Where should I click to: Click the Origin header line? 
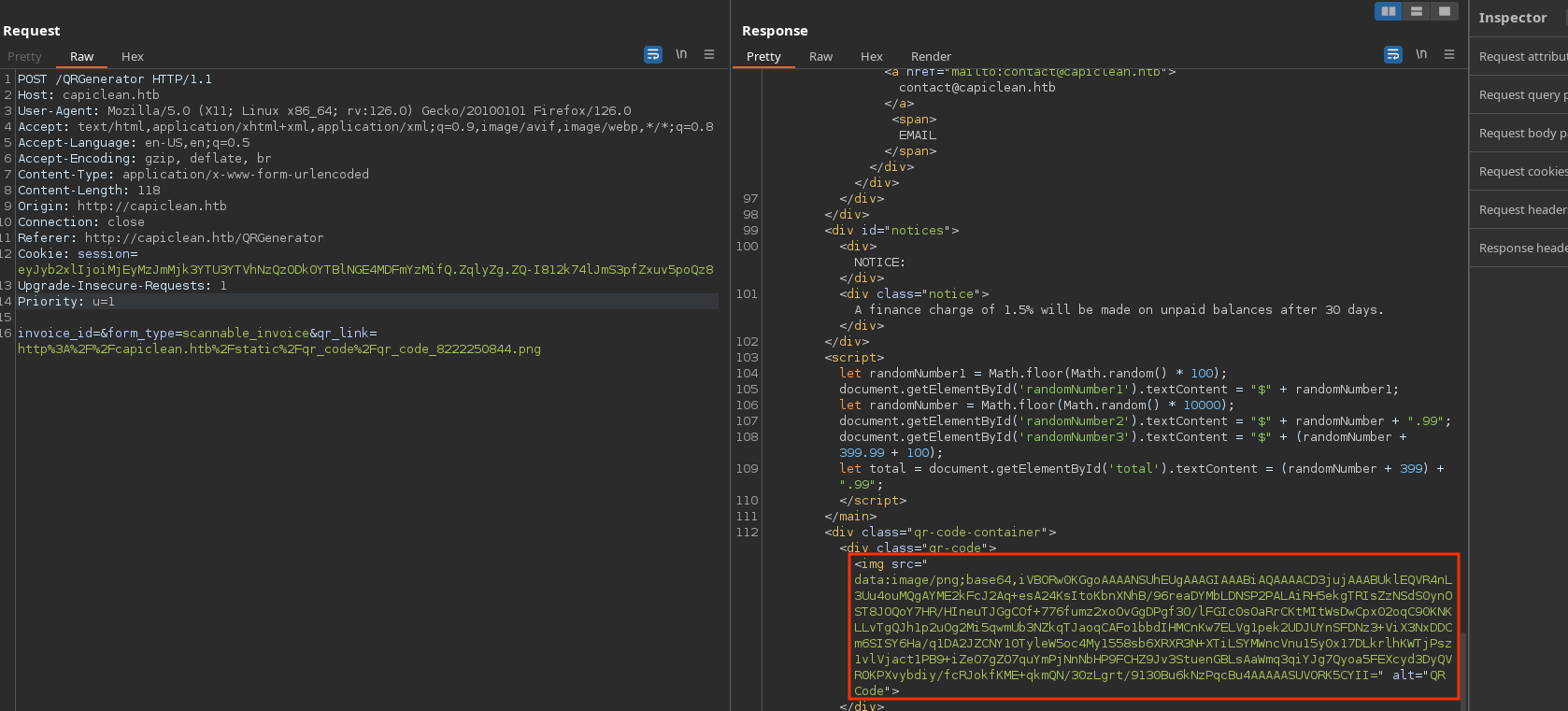coord(122,206)
